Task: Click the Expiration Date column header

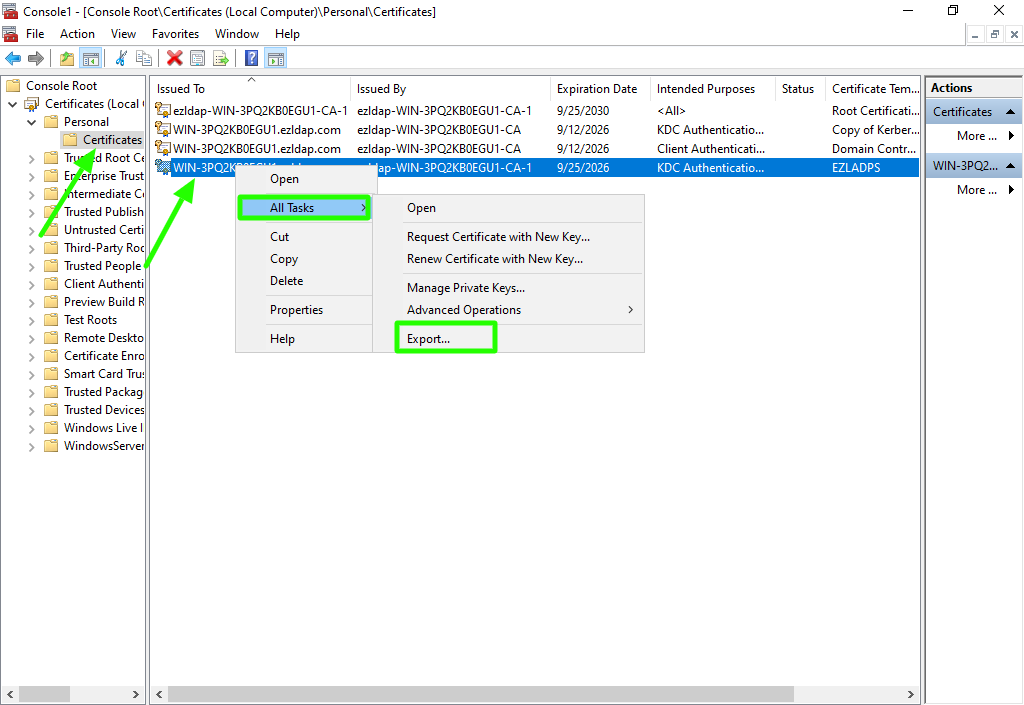Action: click(597, 89)
